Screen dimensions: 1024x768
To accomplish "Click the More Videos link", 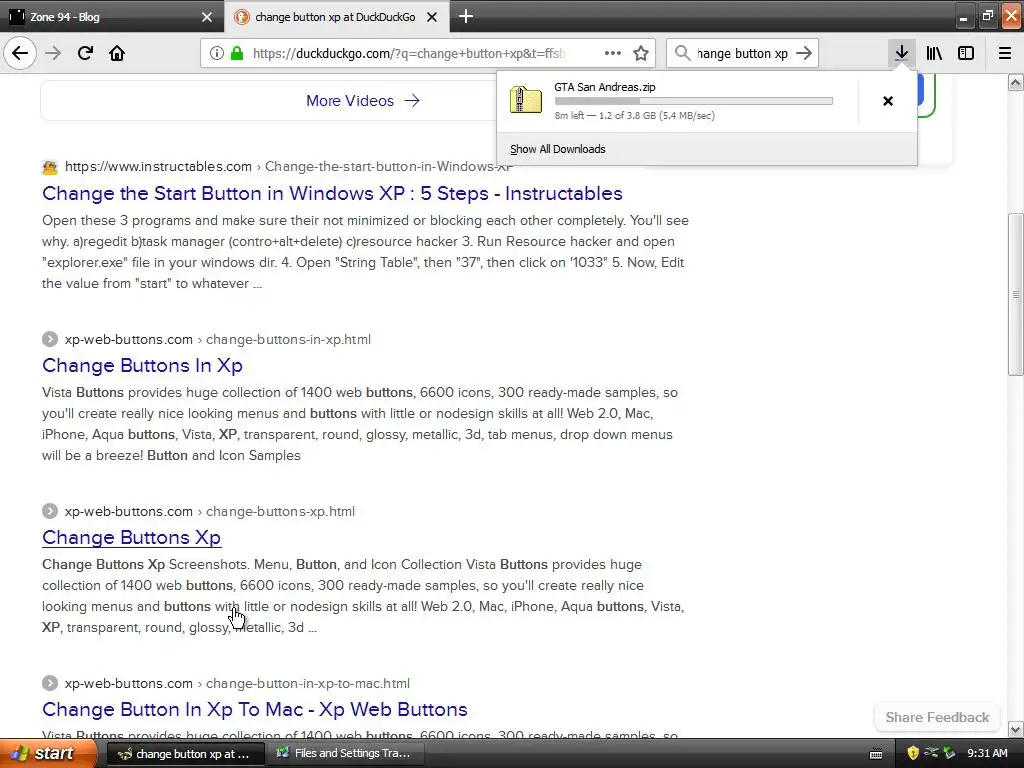I will click(x=362, y=101).
